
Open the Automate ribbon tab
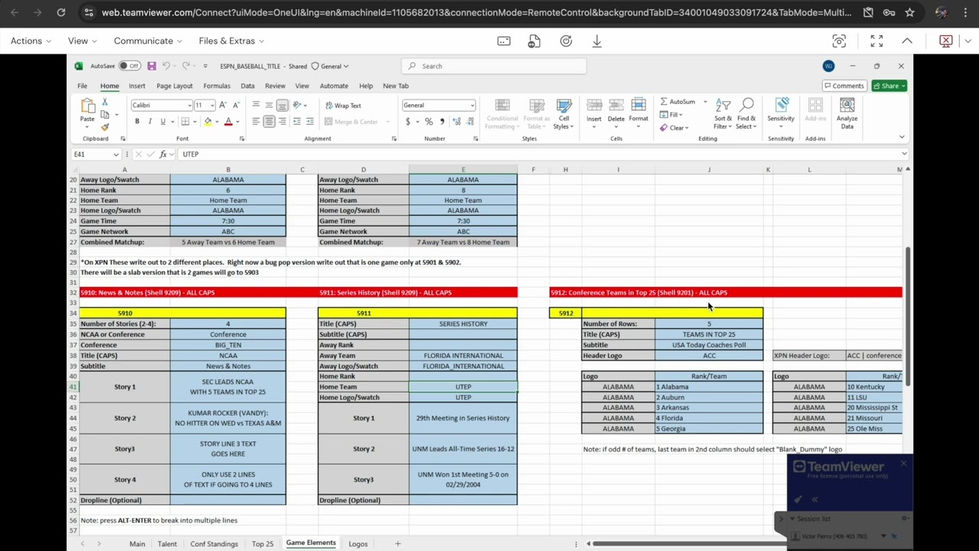point(334,86)
